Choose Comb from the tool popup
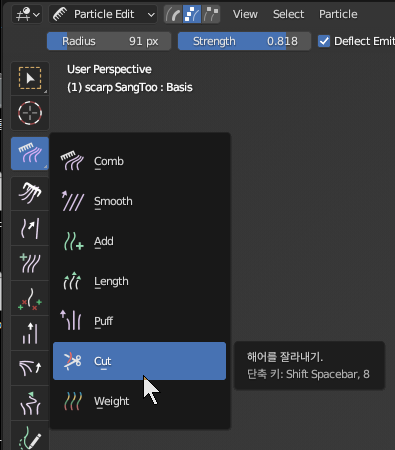This screenshot has width=395, height=450. (x=139, y=161)
